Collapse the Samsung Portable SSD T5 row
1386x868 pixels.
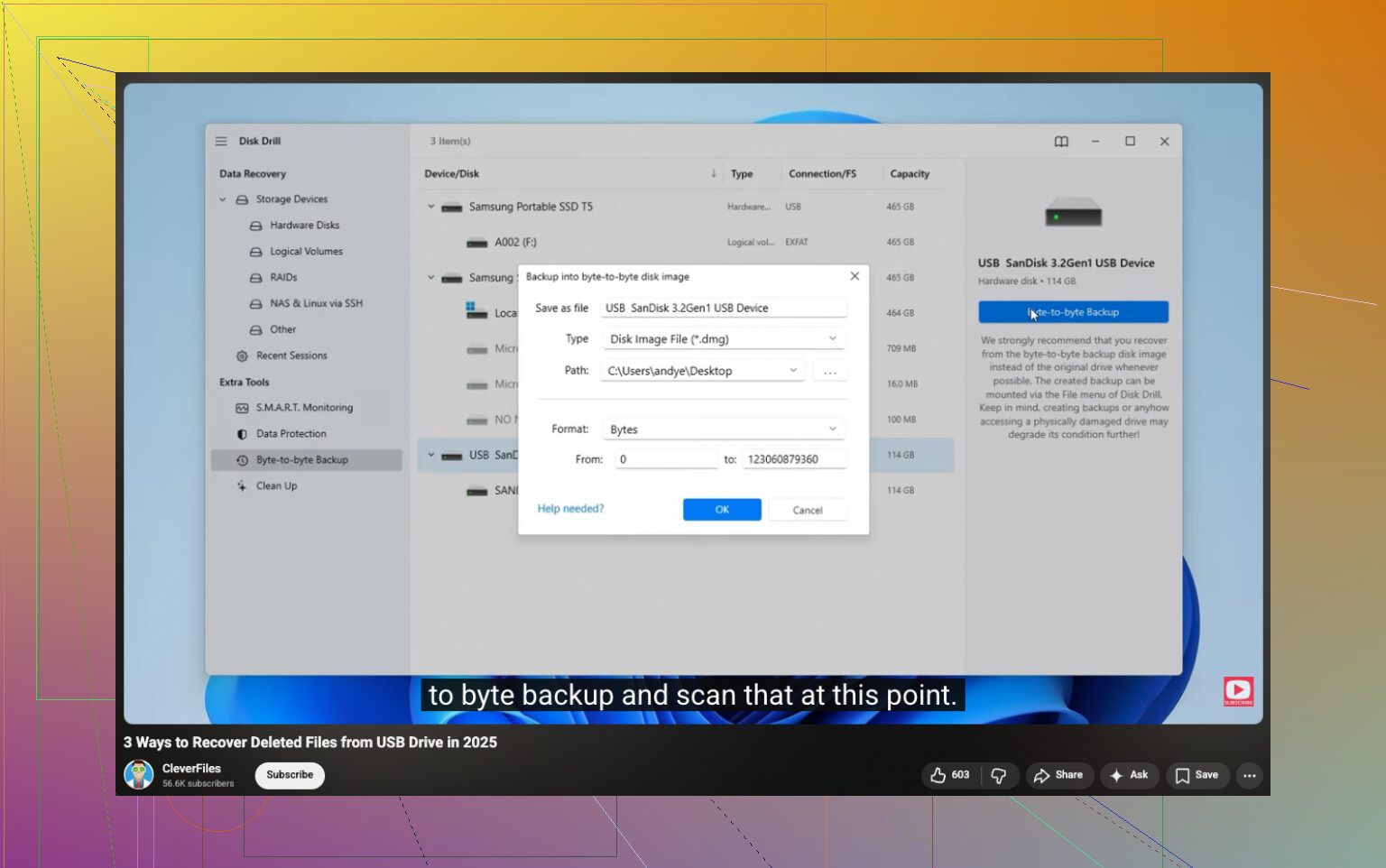431,207
